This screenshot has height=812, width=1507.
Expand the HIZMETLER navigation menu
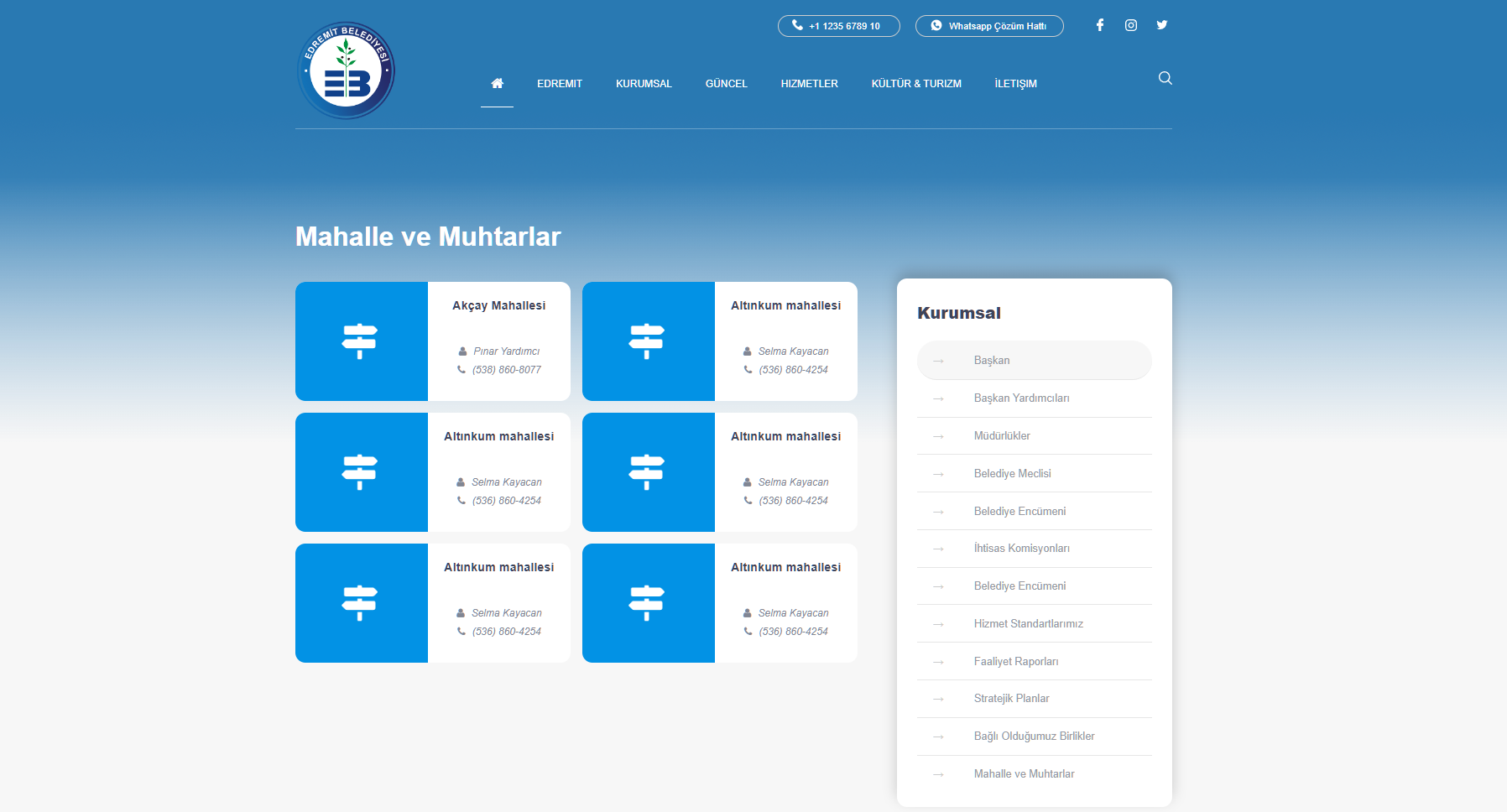coord(809,84)
